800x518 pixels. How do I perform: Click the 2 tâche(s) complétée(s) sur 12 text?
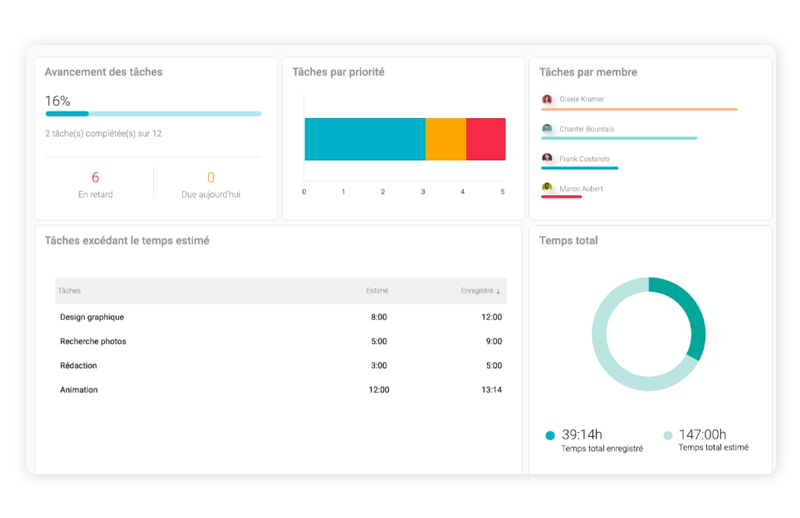point(104,133)
